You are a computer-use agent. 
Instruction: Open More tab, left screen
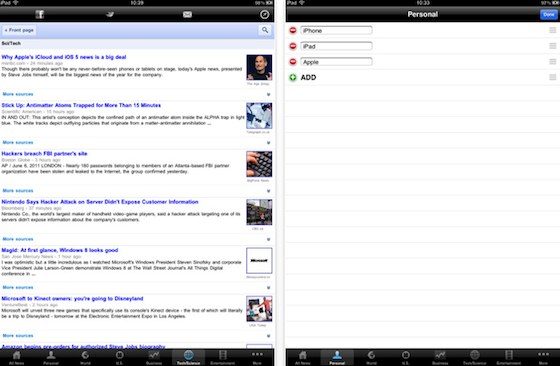pos(257,357)
